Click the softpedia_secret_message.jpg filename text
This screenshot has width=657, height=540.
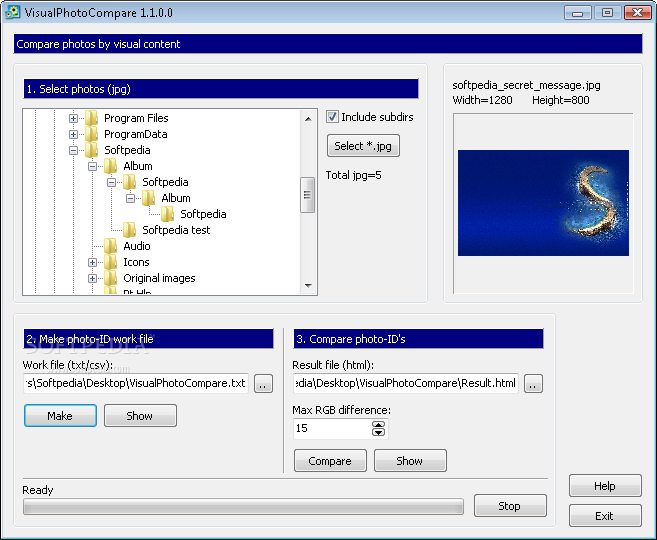click(x=526, y=85)
